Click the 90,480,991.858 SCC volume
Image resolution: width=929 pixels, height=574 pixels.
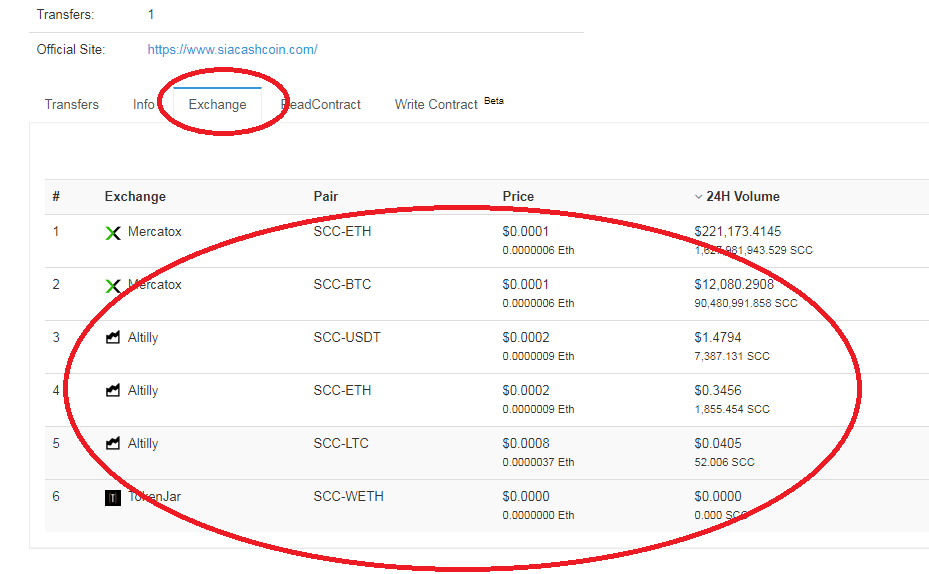(746, 303)
